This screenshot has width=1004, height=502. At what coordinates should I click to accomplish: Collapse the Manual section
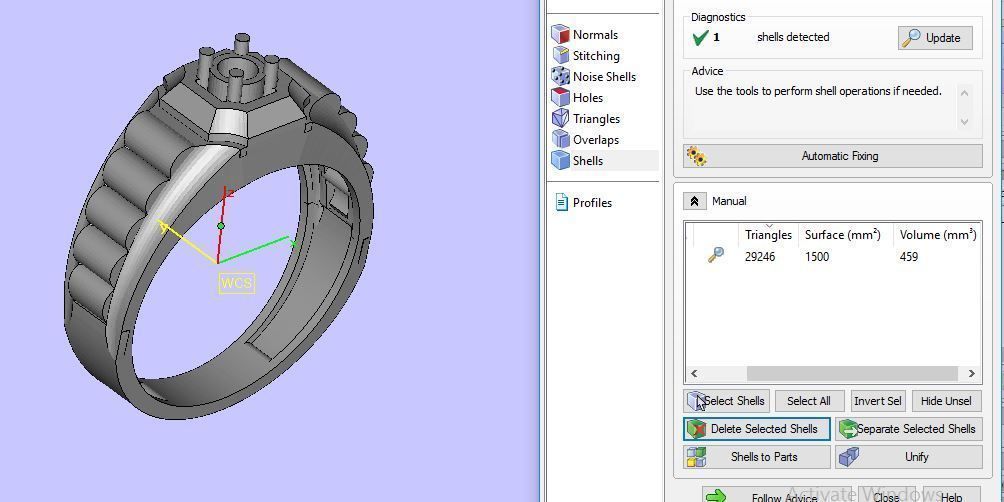[x=694, y=201]
